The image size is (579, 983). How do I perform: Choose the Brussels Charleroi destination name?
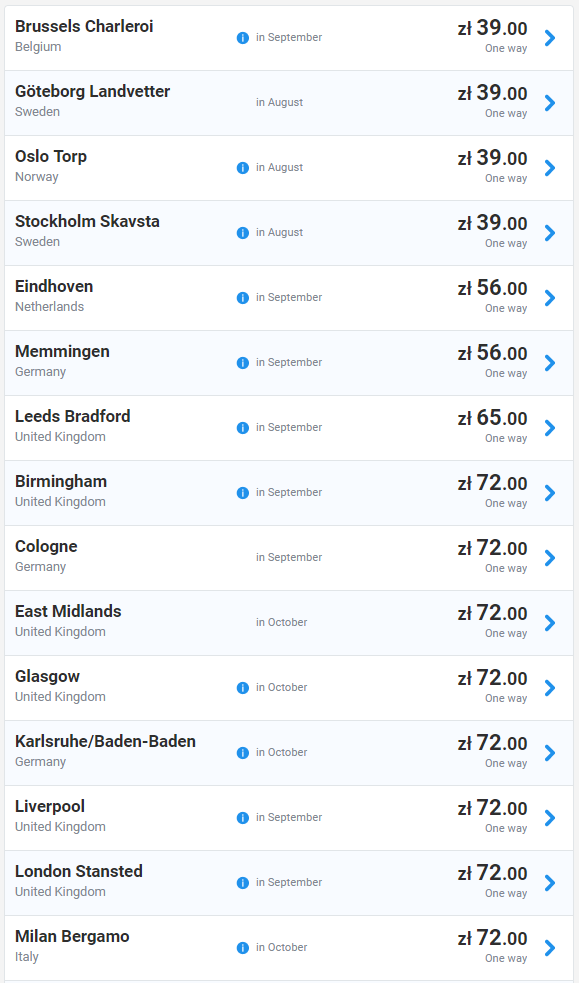pyautogui.click(x=84, y=26)
